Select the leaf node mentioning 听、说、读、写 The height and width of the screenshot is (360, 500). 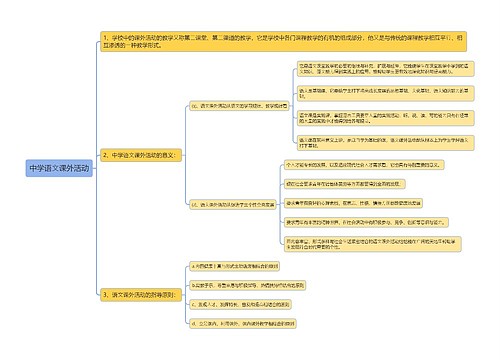(x=385, y=118)
